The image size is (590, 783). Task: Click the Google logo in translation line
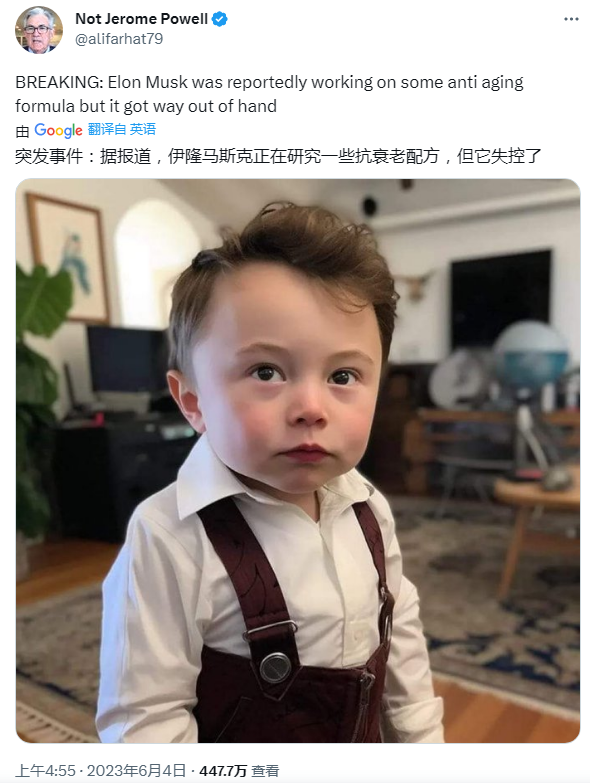pyautogui.click(x=58, y=130)
